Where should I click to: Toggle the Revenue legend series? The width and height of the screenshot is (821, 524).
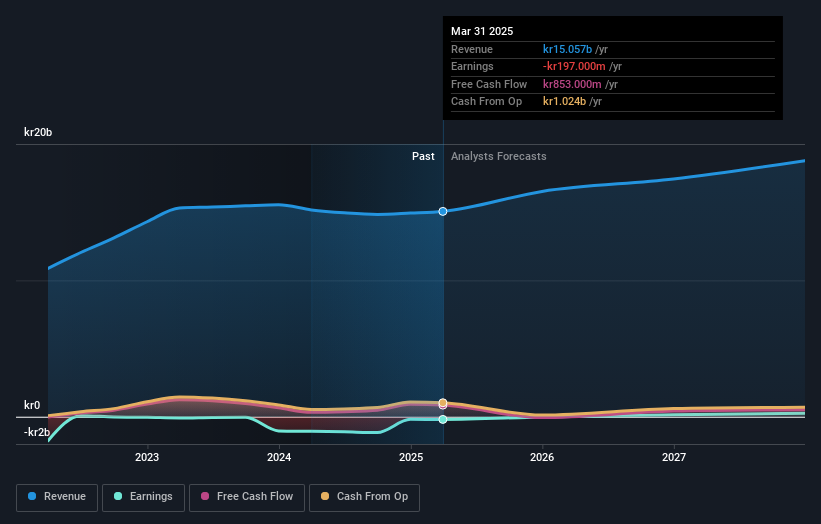click(57, 497)
